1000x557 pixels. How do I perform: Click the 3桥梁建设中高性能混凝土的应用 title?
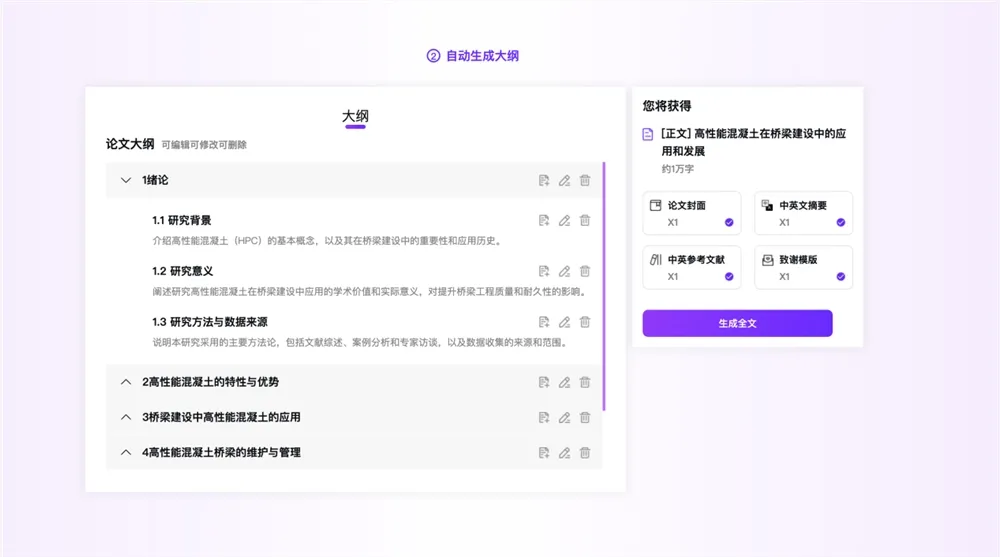point(221,417)
